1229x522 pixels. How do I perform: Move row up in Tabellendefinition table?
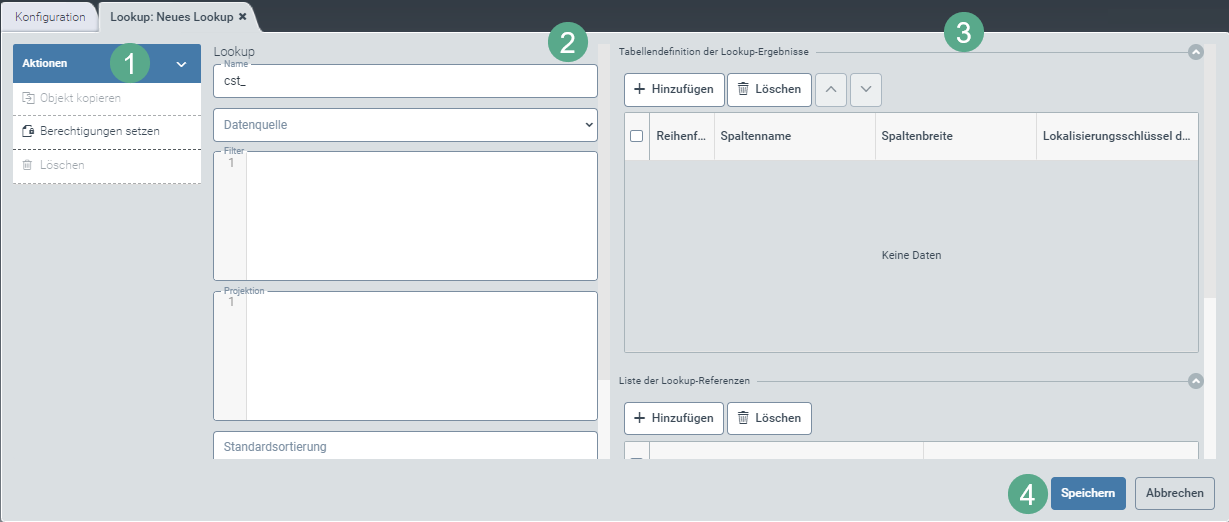tap(831, 89)
